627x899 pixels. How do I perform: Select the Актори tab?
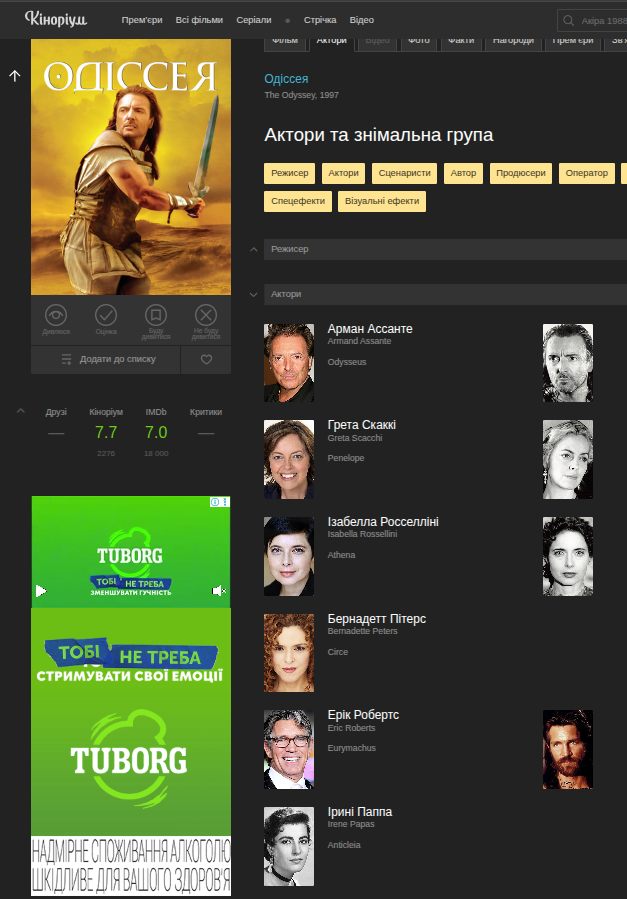[x=332, y=44]
